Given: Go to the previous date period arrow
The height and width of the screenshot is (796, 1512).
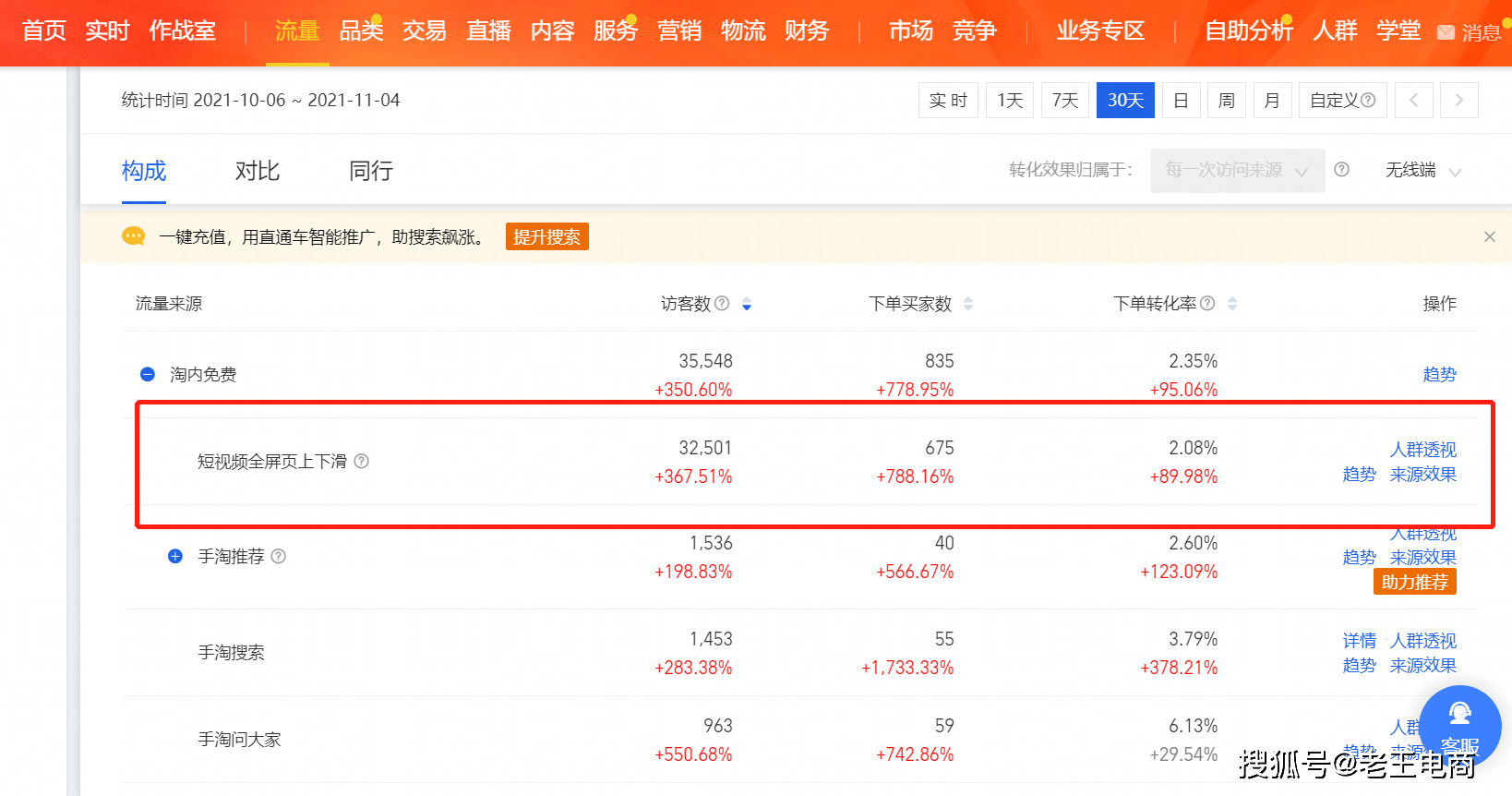Looking at the screenshot, I should click(x=1413, y=100).
